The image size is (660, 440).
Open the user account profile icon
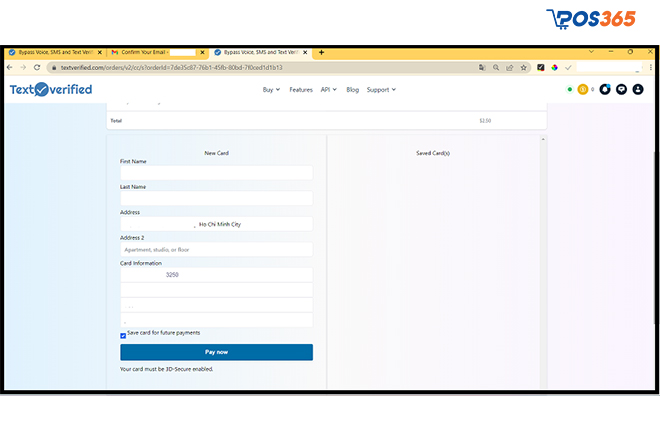tap(638, 89)
